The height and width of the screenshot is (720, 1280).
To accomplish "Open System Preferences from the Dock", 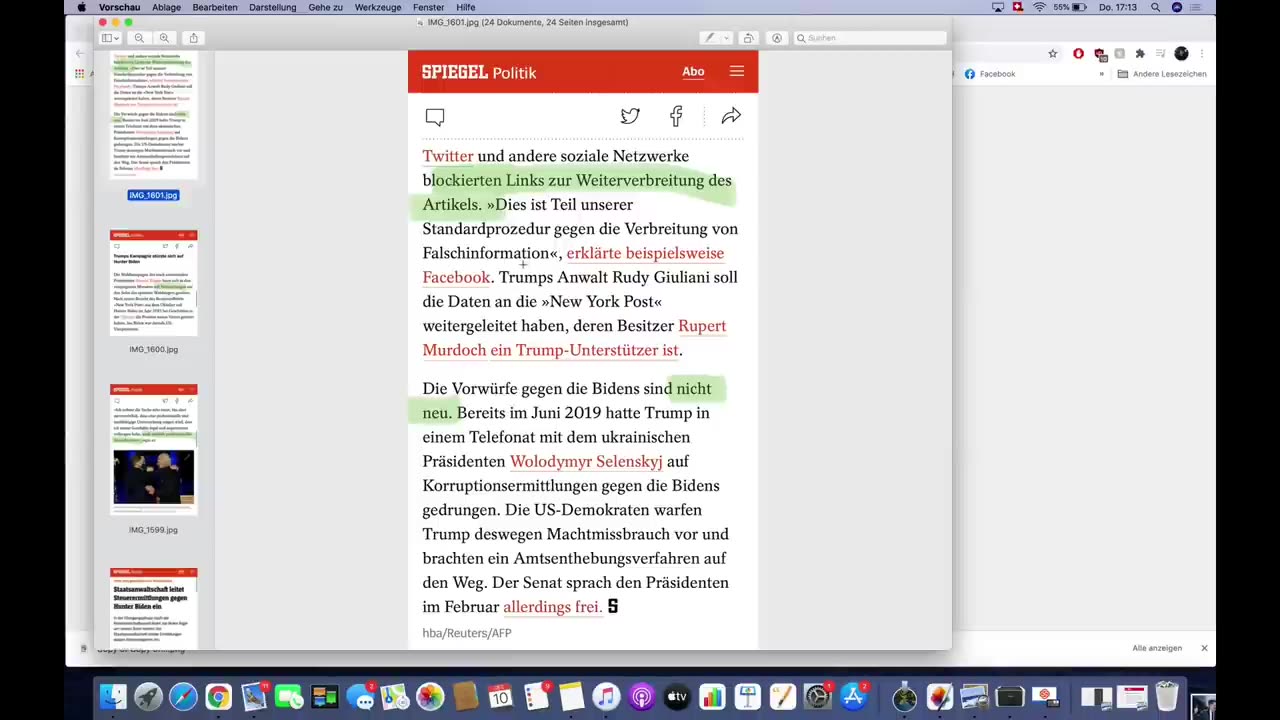I will (x=818, y=697).
